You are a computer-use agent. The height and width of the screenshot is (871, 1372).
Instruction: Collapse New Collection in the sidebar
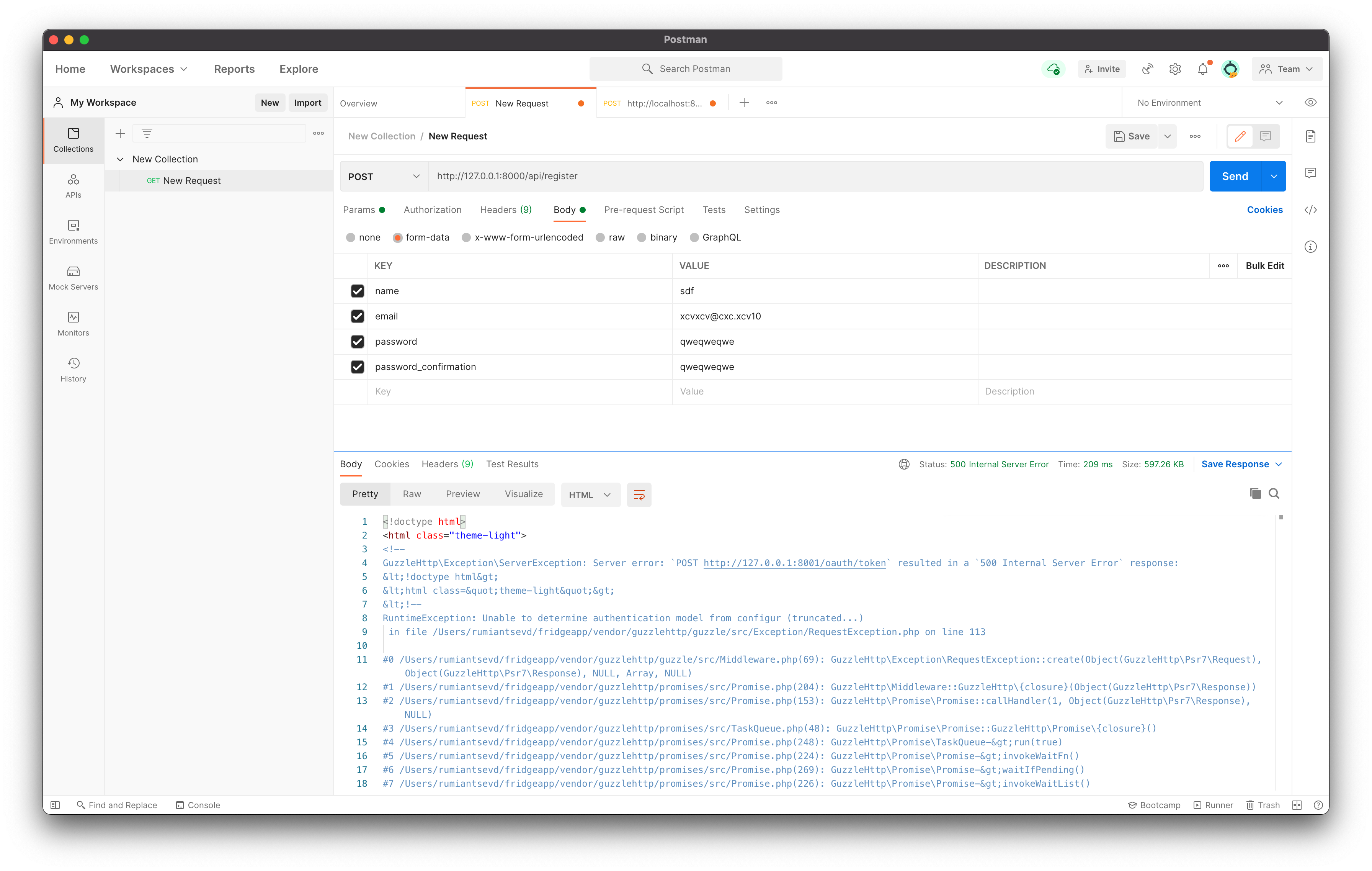coord(120,159)
